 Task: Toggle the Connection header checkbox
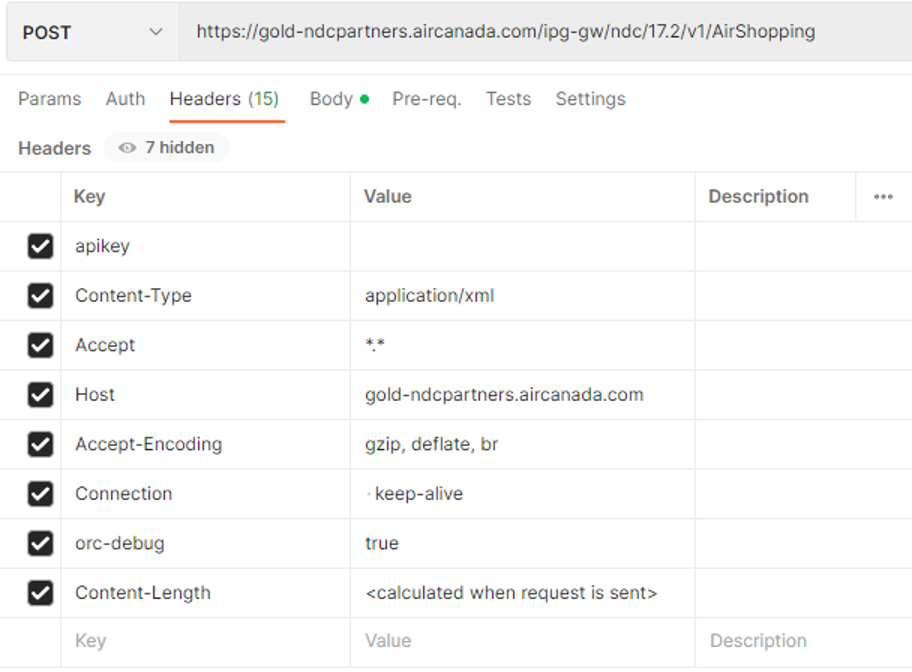pos(40,494)
